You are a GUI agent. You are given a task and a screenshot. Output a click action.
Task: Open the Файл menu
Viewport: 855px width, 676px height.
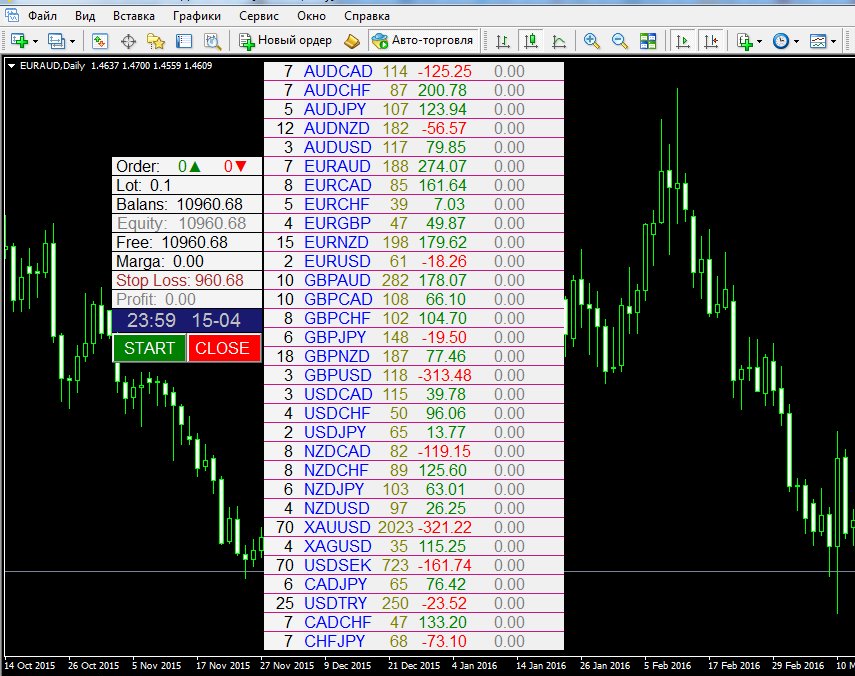pos(42,16)
